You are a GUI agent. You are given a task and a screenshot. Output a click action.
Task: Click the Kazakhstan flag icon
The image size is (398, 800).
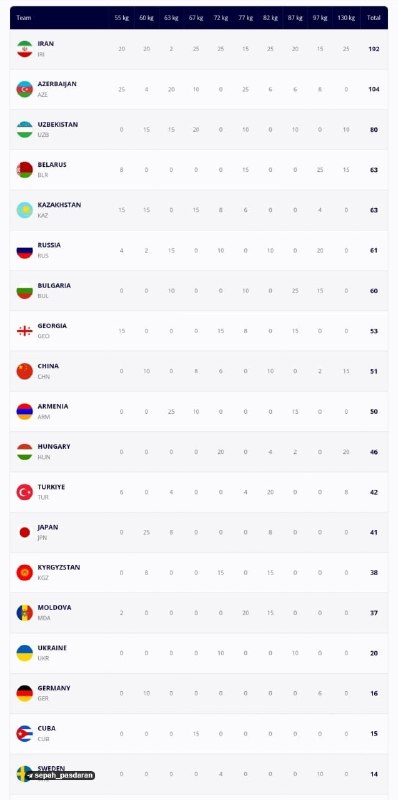click(x=24, y=210)
